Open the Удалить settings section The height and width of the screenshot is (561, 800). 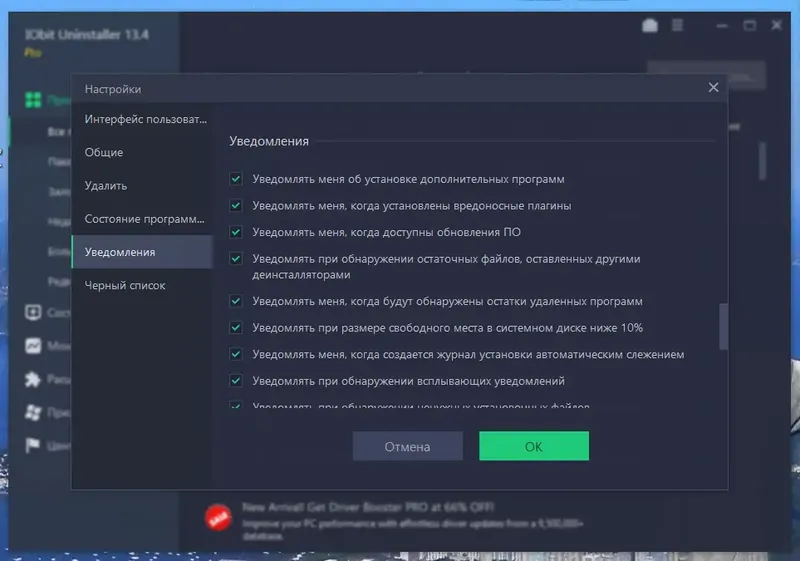point(142,186)
